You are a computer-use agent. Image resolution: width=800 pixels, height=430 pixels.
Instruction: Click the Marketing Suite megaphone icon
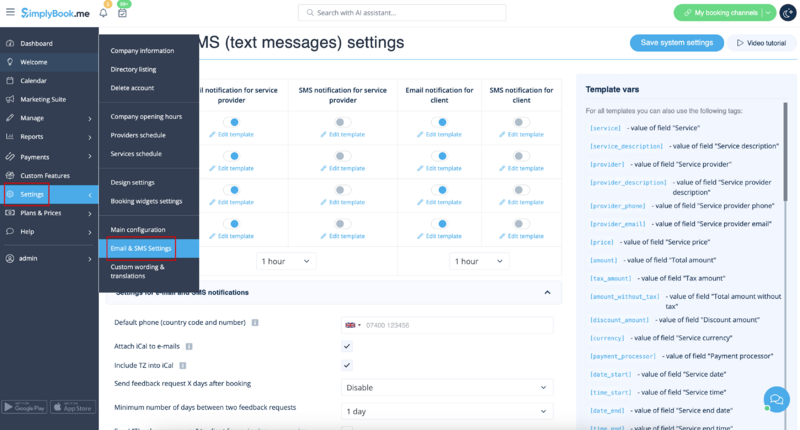pyautogui.click(x=10, y=99)
